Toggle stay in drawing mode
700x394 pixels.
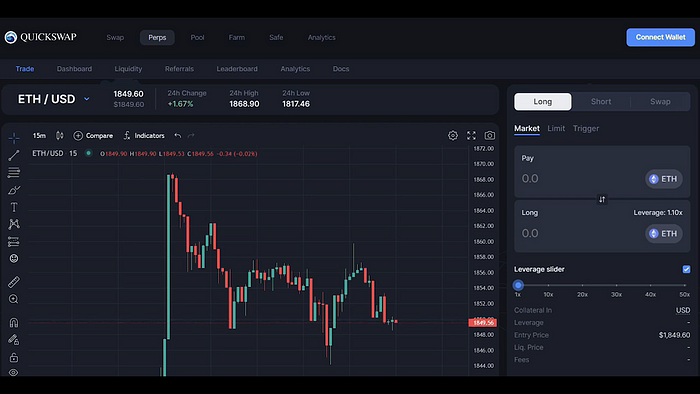(x=14, y=340)
